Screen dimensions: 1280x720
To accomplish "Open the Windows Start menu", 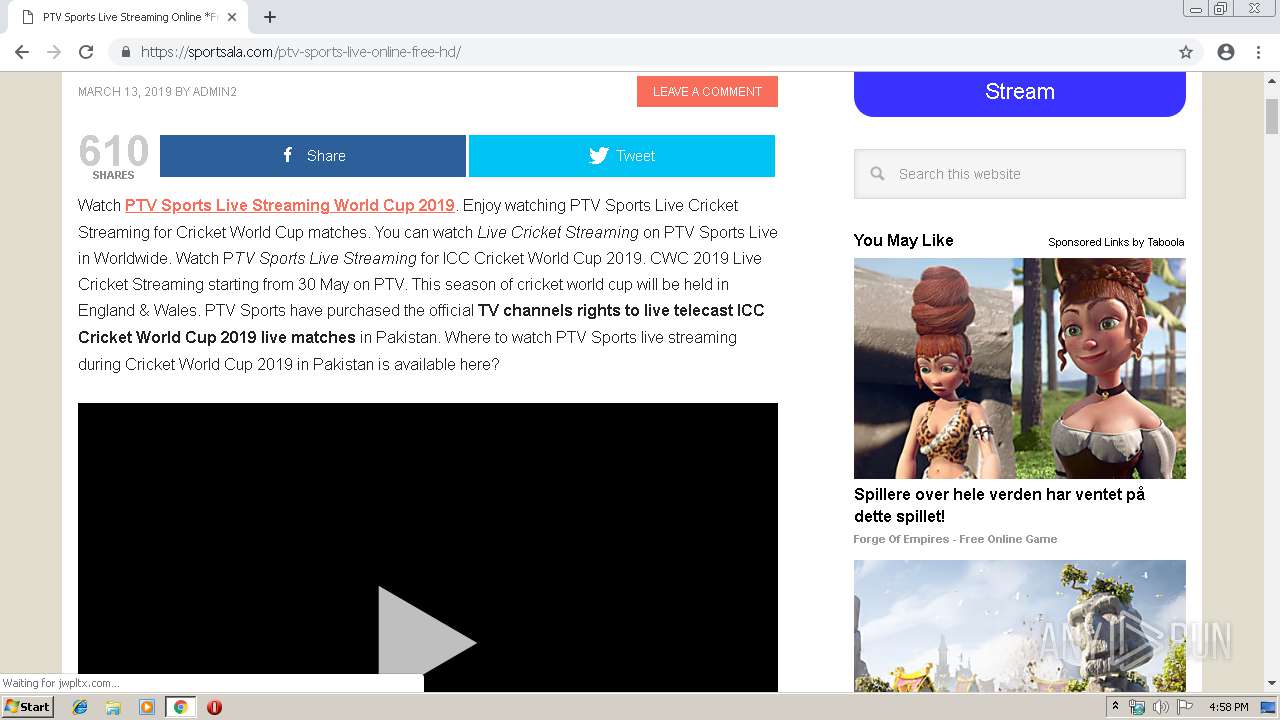I will pos(28,706).
